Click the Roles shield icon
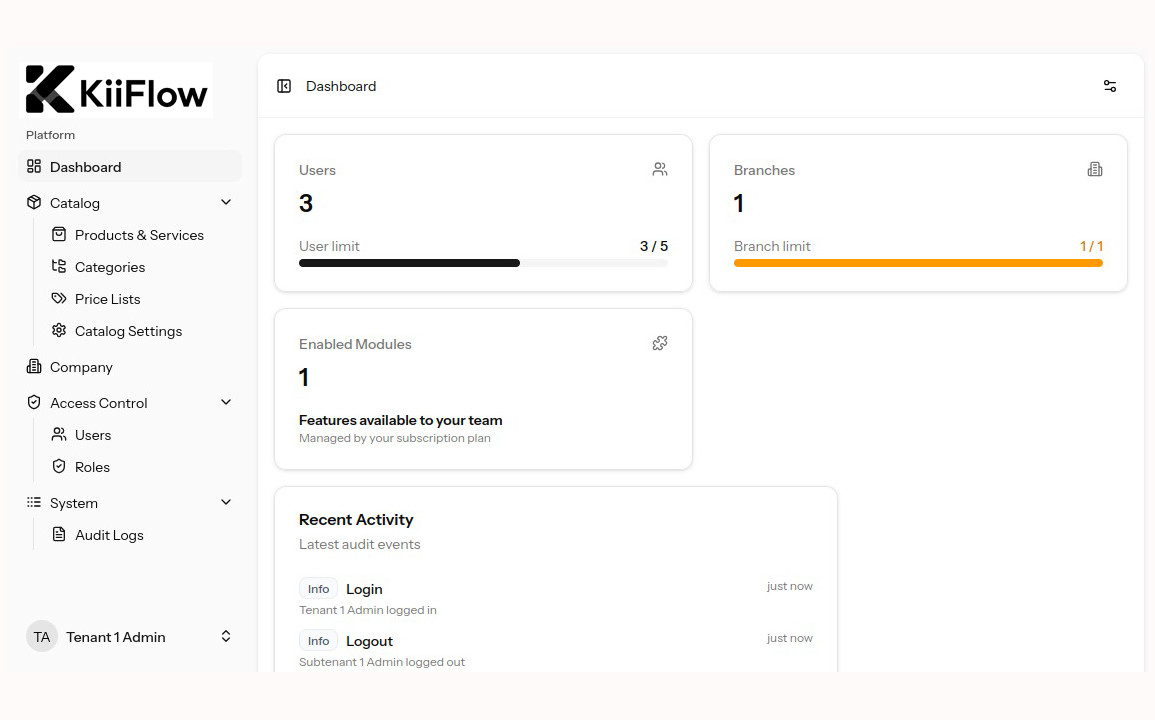The height and width of the screenshot is (720, 1155). coord(61,466)
